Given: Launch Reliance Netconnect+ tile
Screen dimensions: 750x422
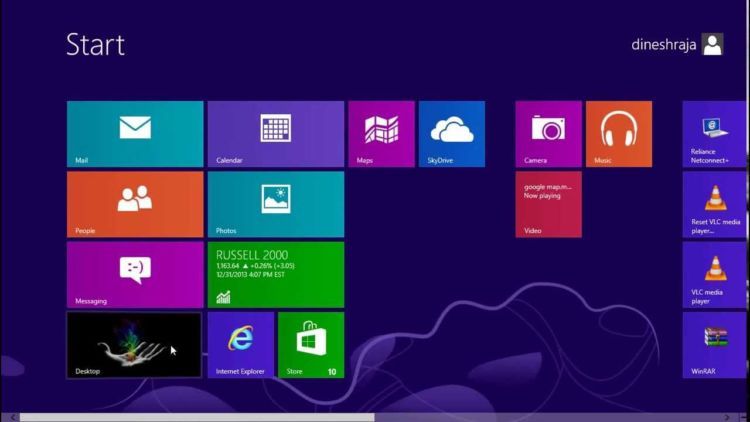Looking at the screenshot, I should pyautogui.click(x=714, y=134).
